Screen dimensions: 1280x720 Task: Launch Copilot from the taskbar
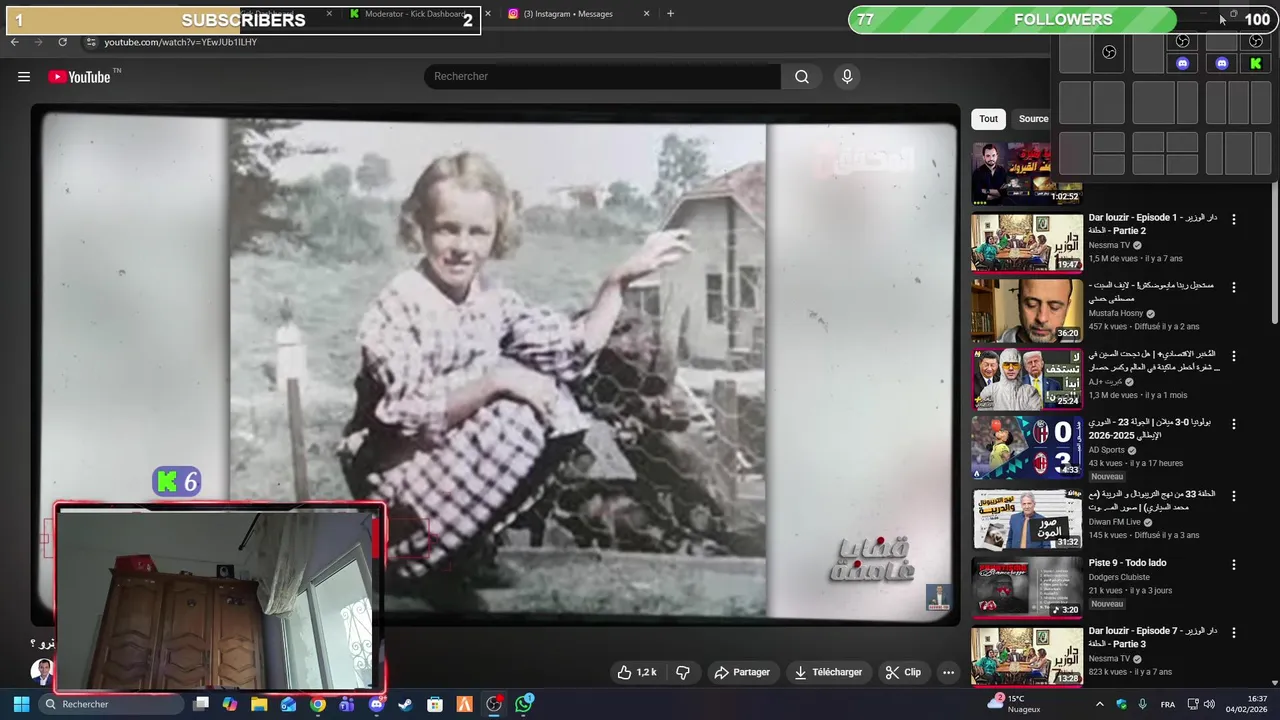pos(230,704)
